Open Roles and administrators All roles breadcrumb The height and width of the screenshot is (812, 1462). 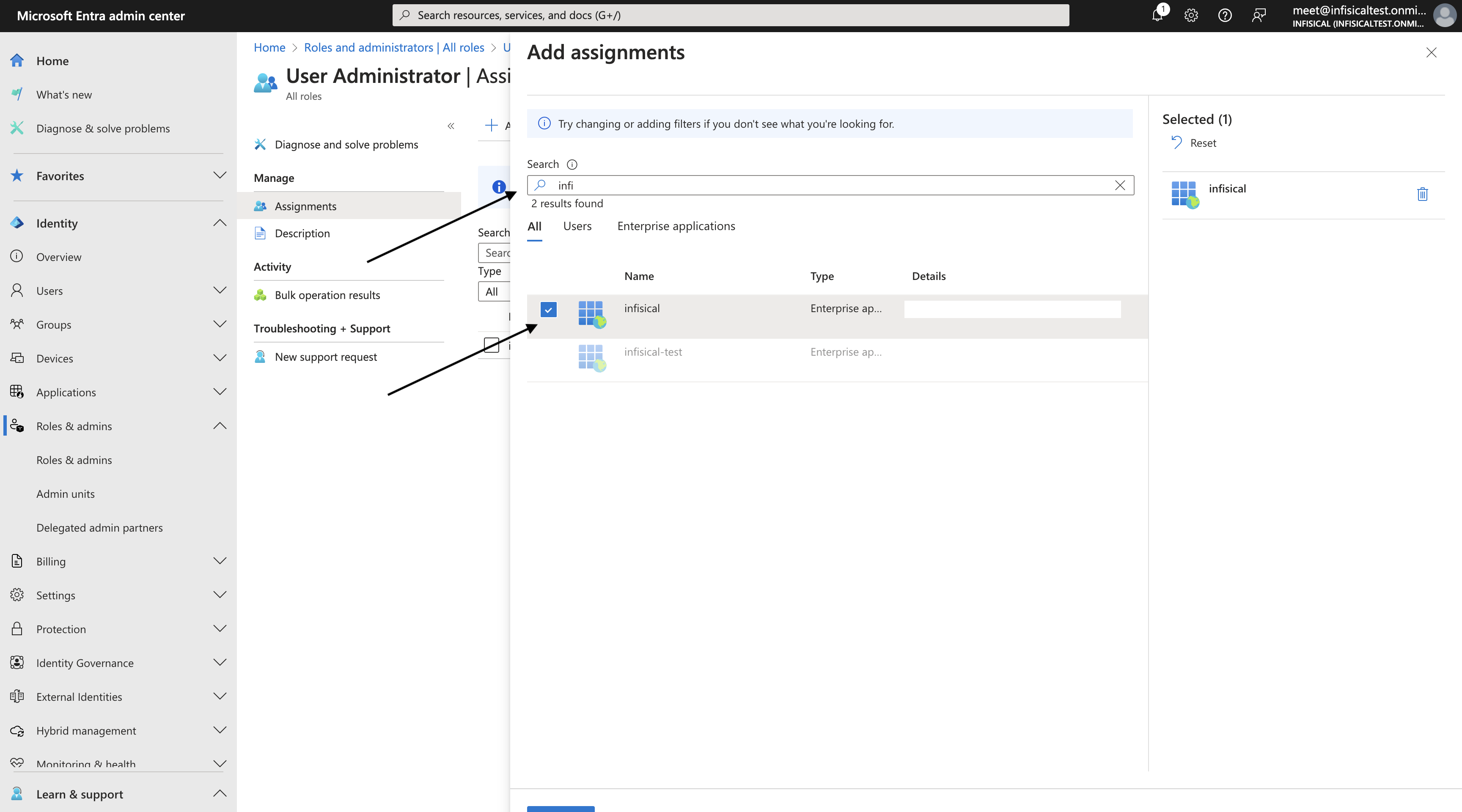point(394,48)
